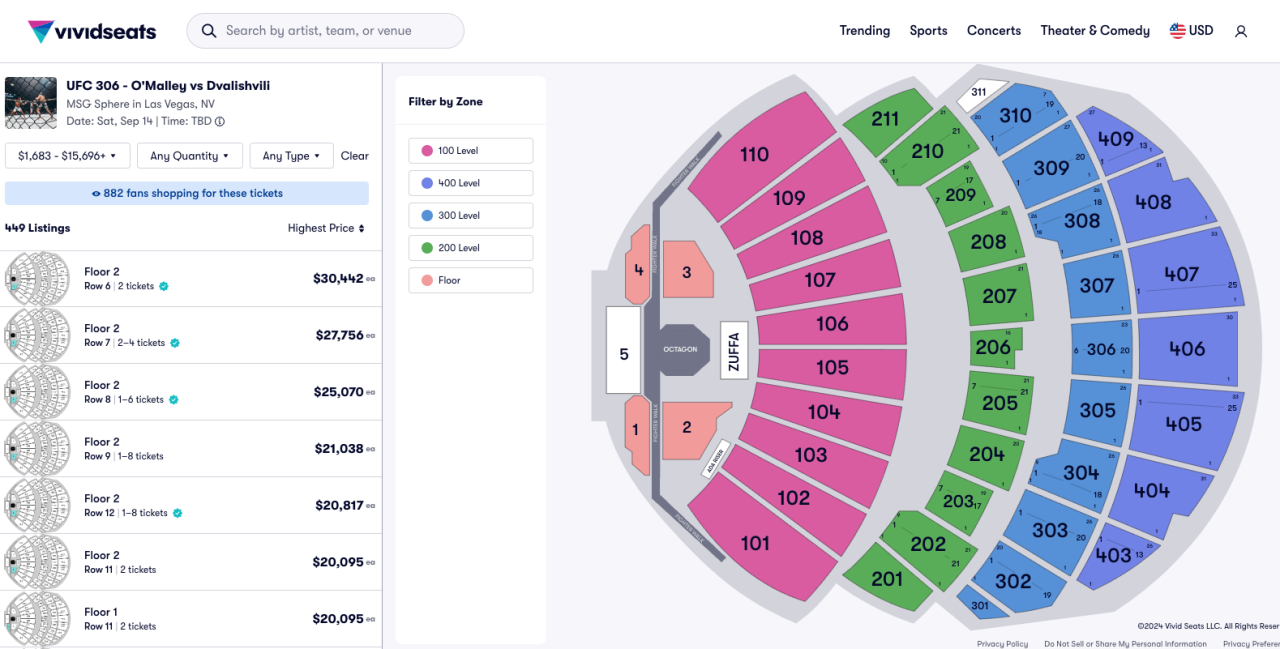The width and height of the screenshot is (1280, 649).
Task: Select Theater & Comedy in the top navigation
Action: [x=1094, y=30]
